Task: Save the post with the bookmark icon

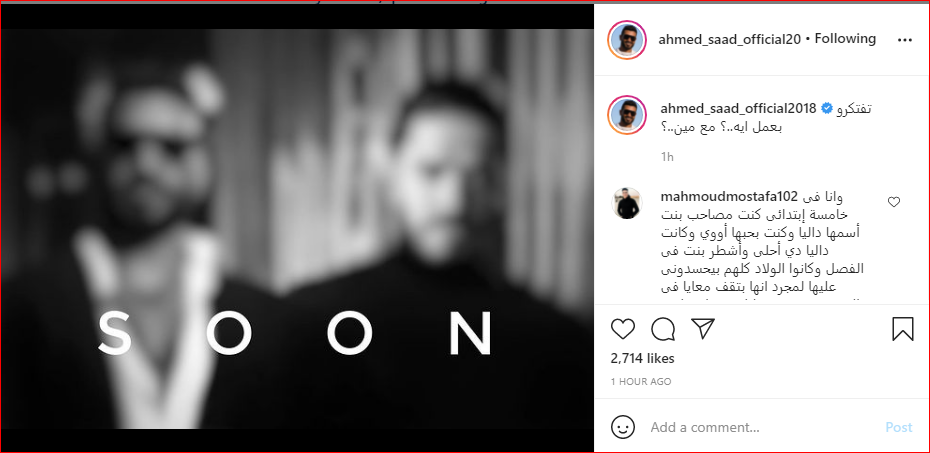Action: pos(903,328)
